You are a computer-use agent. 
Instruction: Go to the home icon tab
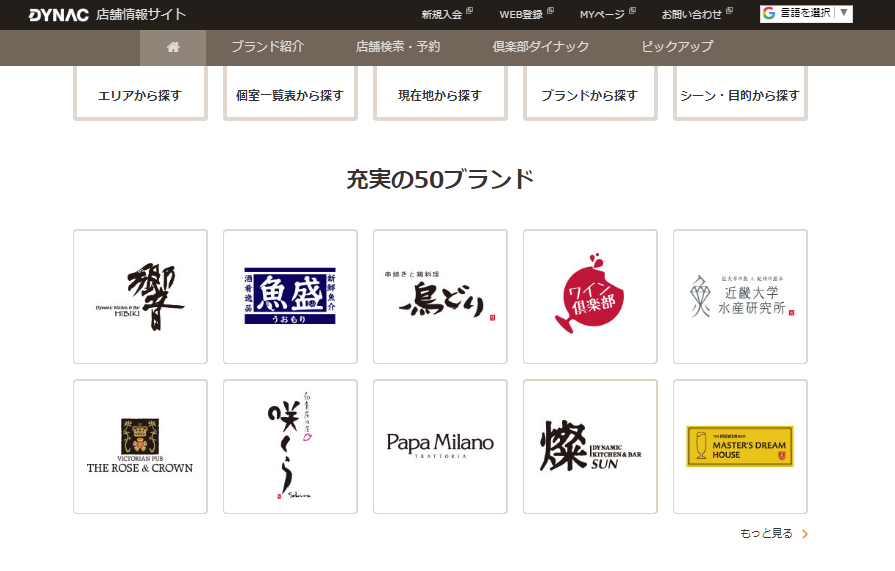point(173,47)
